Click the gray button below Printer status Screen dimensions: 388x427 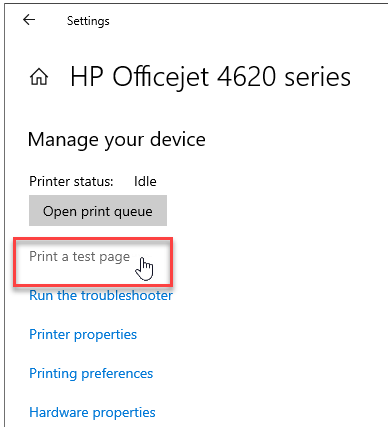[x=98, y=211]
